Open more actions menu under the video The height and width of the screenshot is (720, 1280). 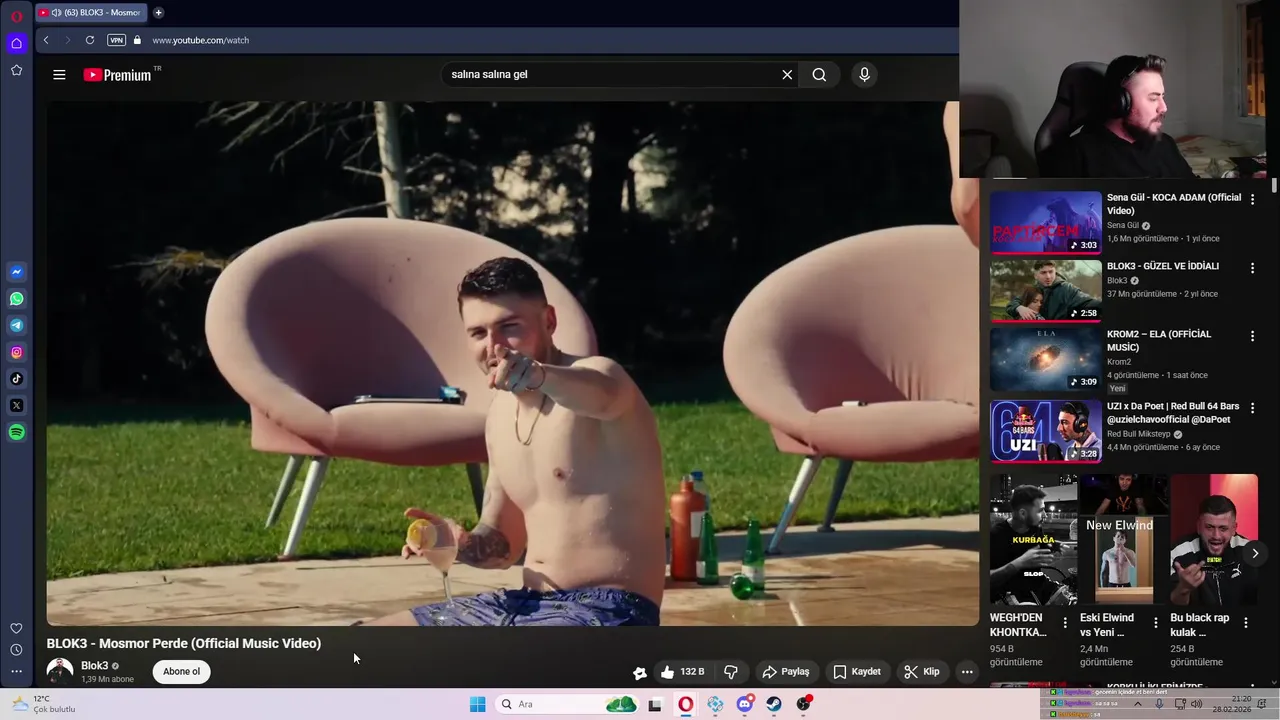click(967, 672)
